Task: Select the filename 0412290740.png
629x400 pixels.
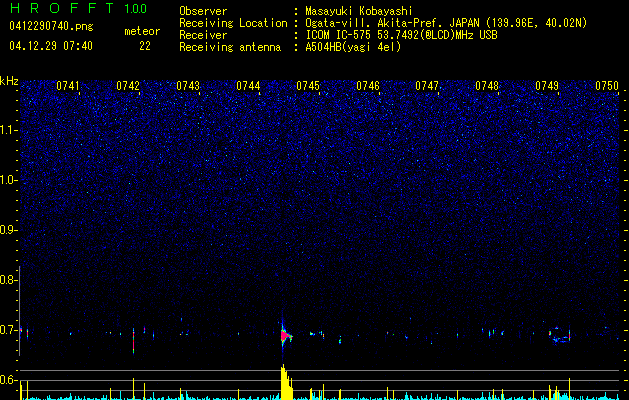Action: (51, 26)
